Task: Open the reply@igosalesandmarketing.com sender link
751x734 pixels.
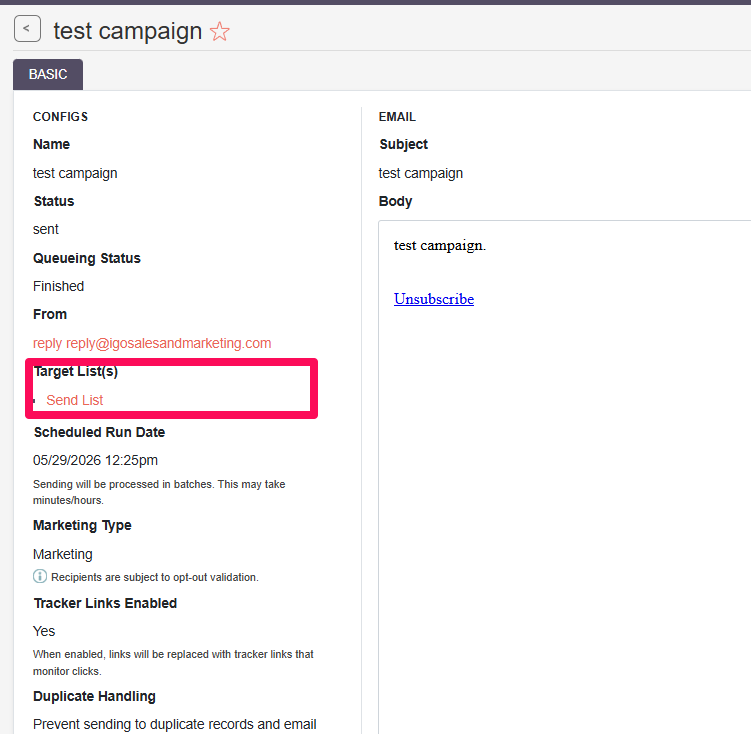Action: pos(152,343)
